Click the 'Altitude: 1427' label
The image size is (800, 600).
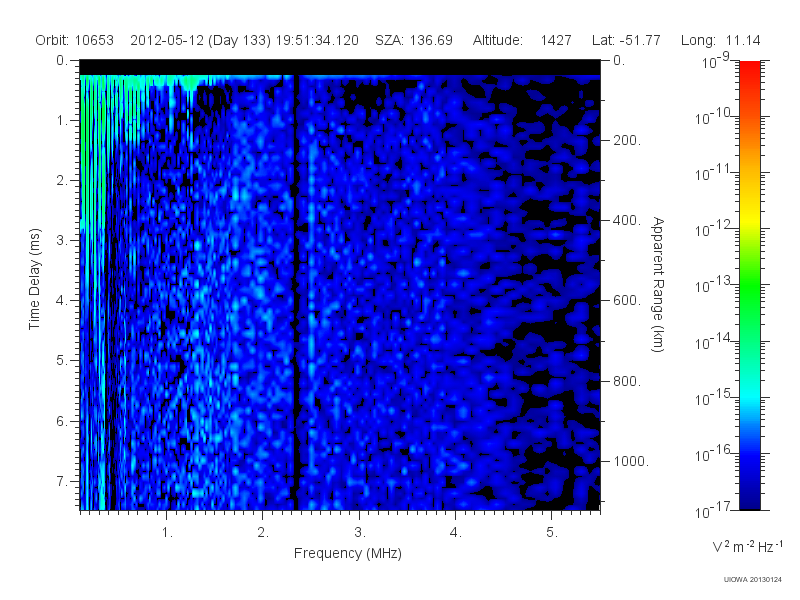click(522, 40)
